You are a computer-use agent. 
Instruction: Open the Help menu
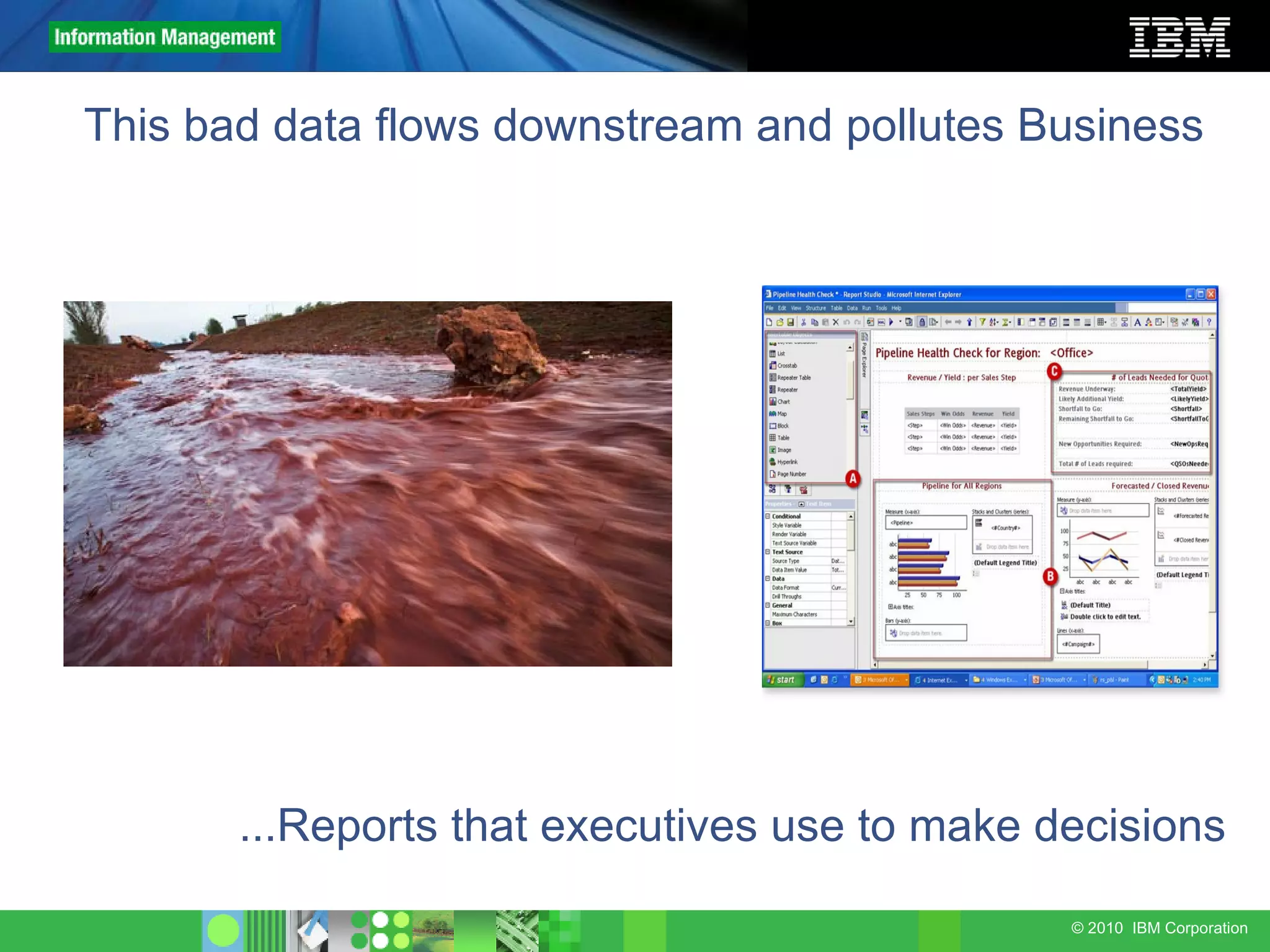tap(896, 308)
